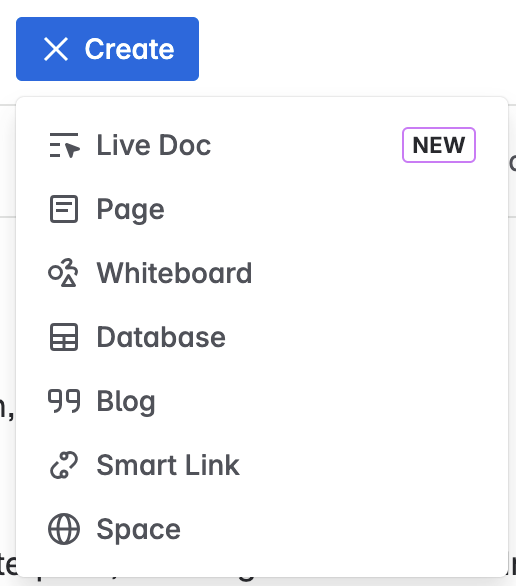The width and height of the screenshot is (516, 586).
Task: Click the Database table icon
Action: [x=64, y=337]
